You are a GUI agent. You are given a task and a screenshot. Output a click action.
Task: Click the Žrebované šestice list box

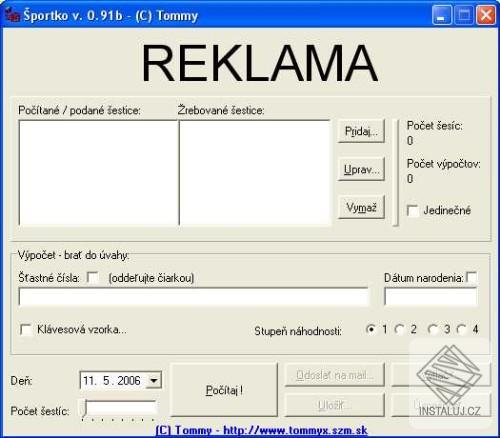tap(255, 173)
